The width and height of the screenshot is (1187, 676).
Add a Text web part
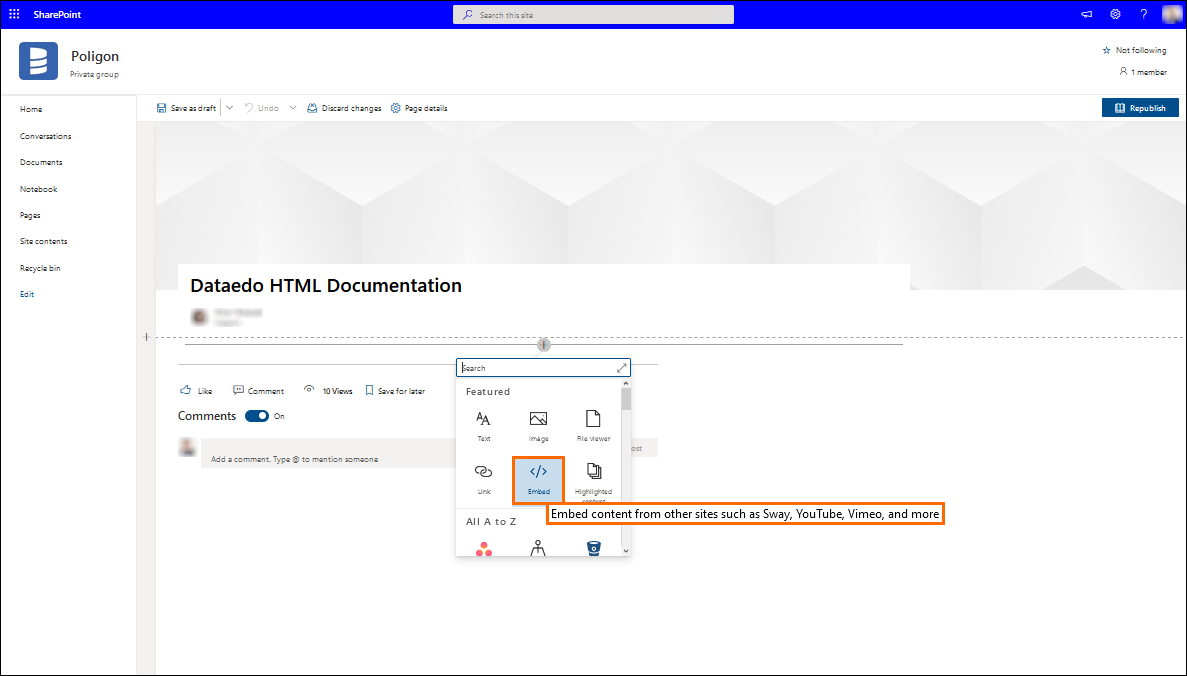coord(484,425)
